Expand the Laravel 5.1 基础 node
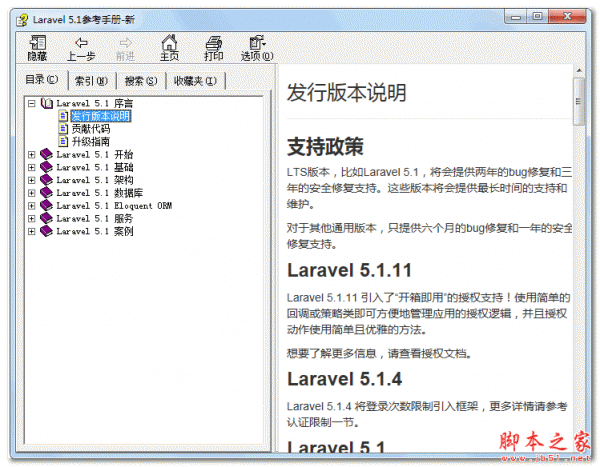 (32, 167)
